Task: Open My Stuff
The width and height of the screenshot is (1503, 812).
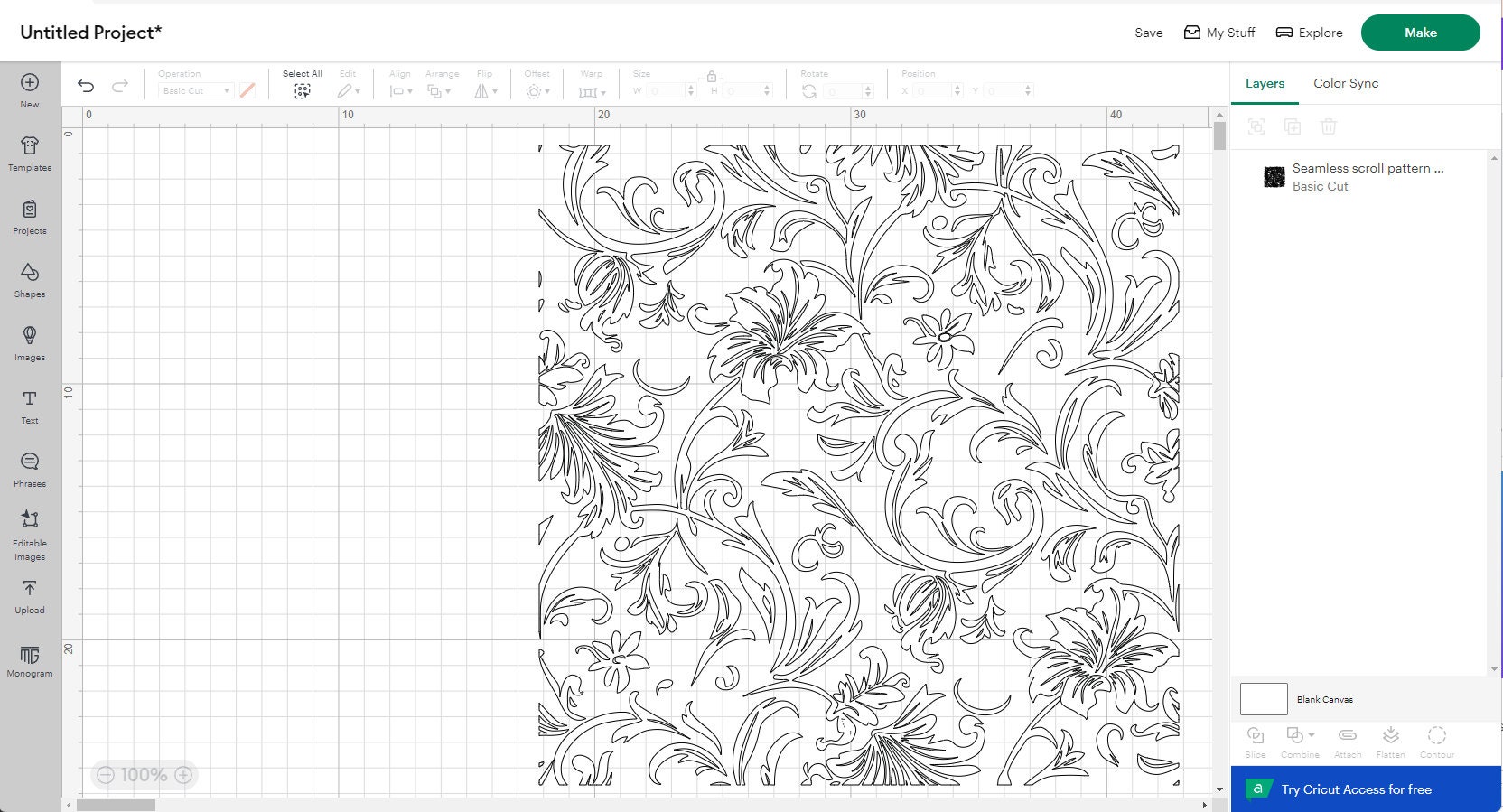Action: click(1219, 33)
